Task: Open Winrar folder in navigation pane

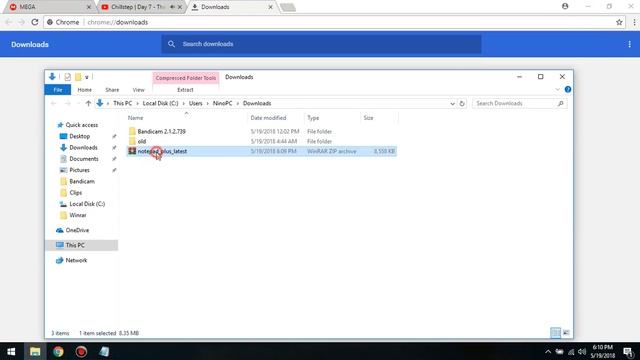Action: 78,215
